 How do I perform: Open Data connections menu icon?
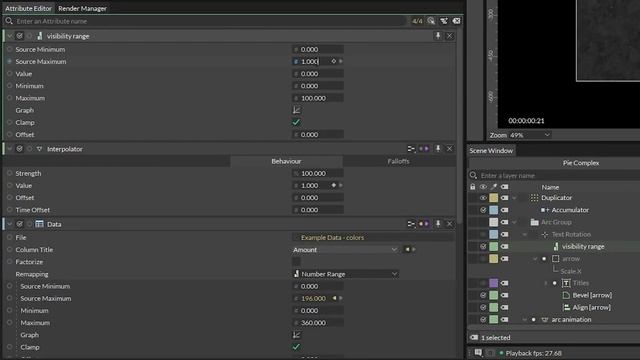click(x=411, y=224)
